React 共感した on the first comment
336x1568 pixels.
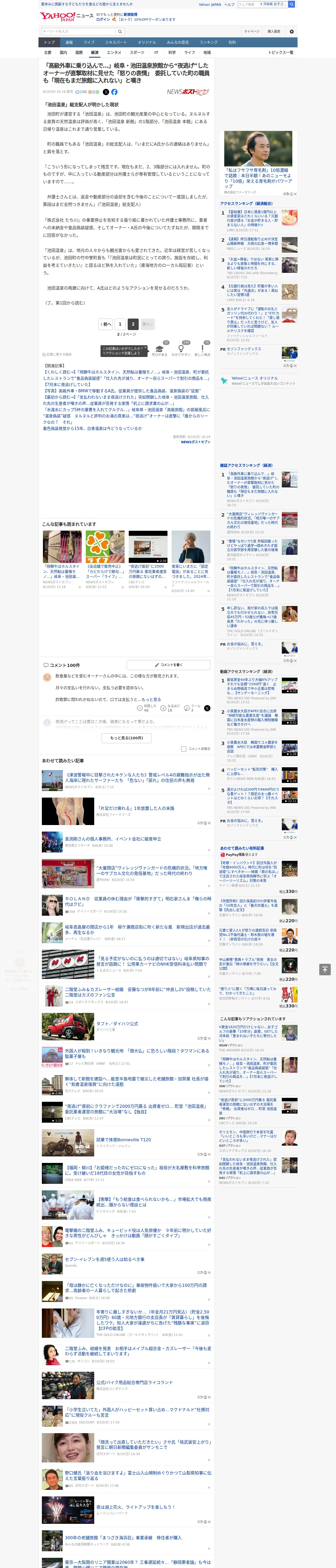tap(146, 708)
